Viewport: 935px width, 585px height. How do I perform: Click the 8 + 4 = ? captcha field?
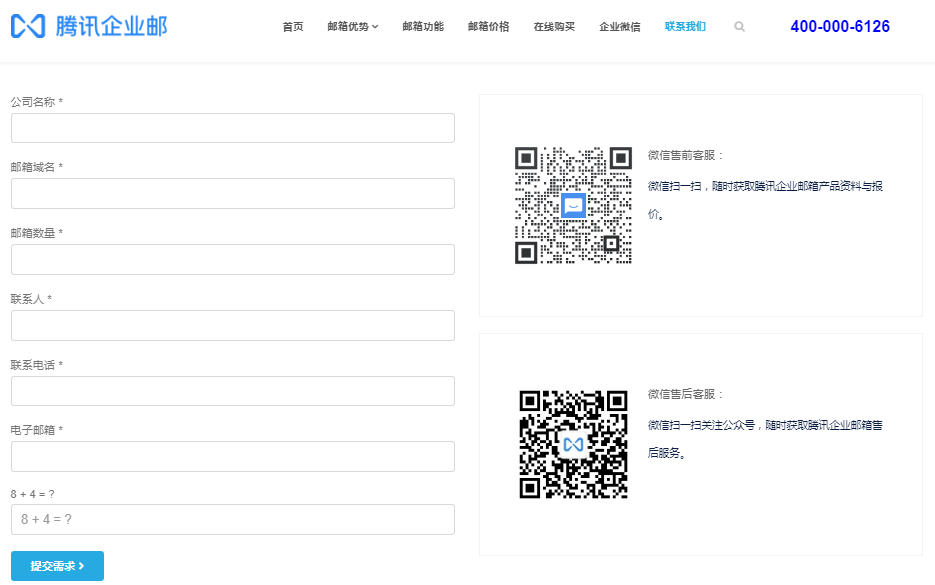(x=233, y=519)
